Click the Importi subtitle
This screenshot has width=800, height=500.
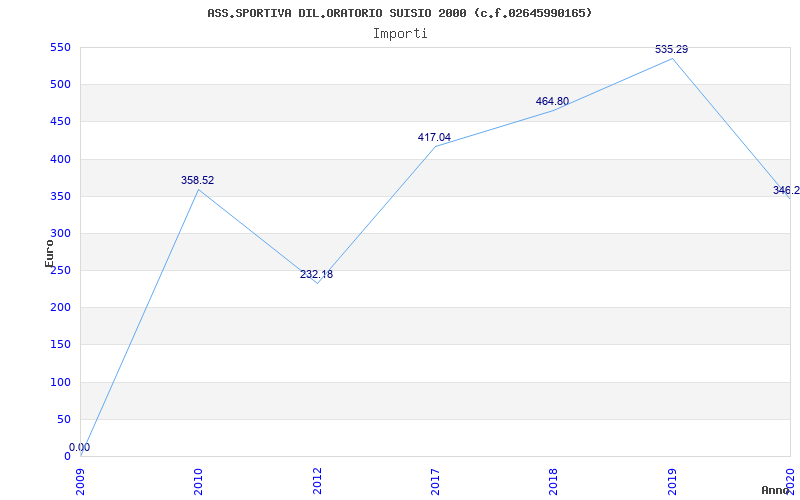(x=400, y=34)
